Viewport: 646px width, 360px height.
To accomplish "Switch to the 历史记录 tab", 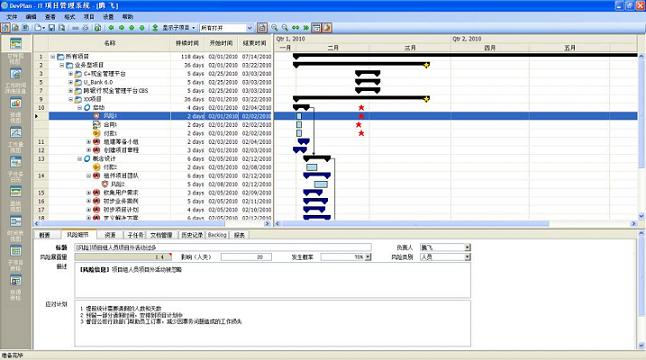I will click(x=192, y=235).
